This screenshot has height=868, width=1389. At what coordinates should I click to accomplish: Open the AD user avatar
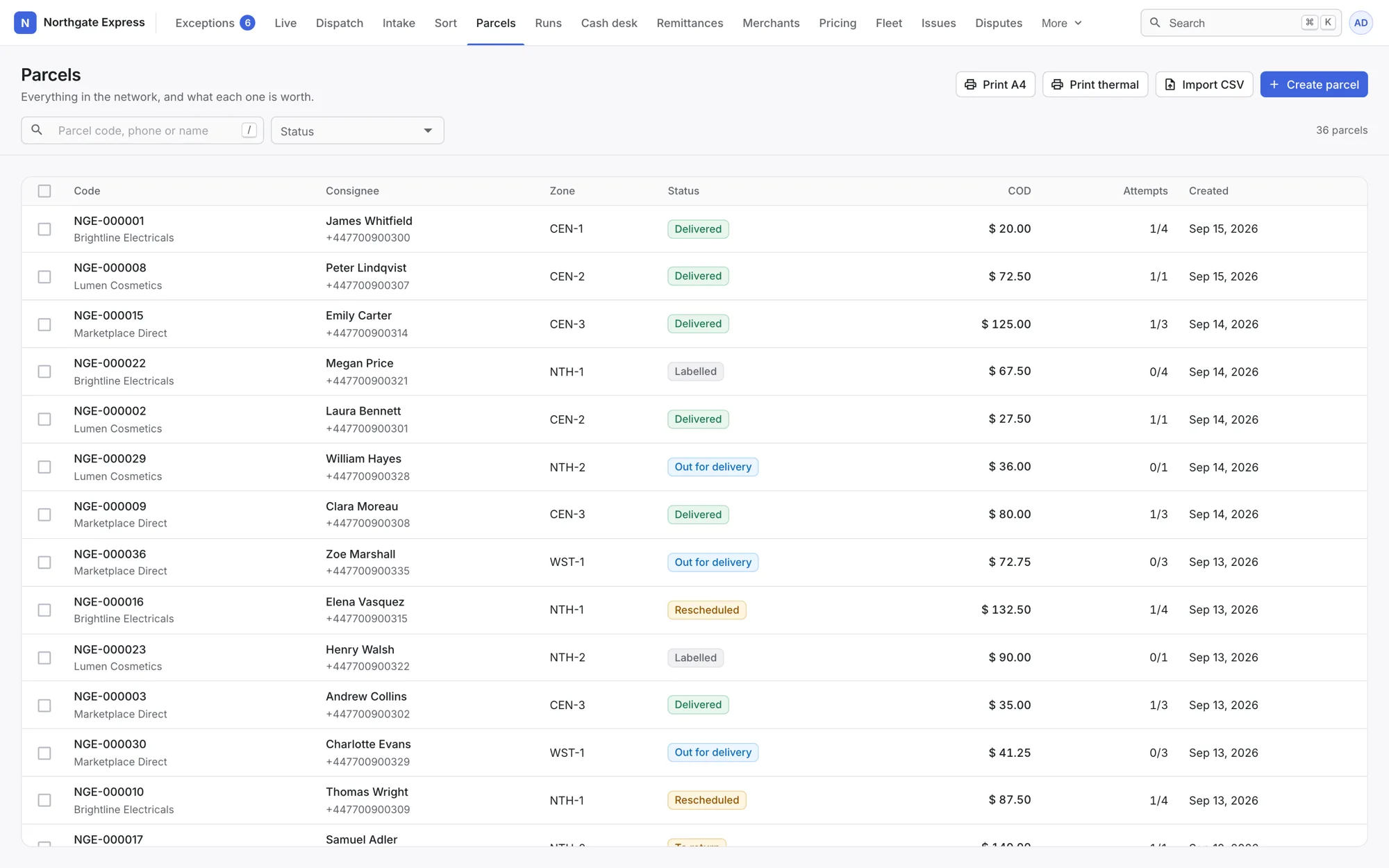click(1361, 23)
